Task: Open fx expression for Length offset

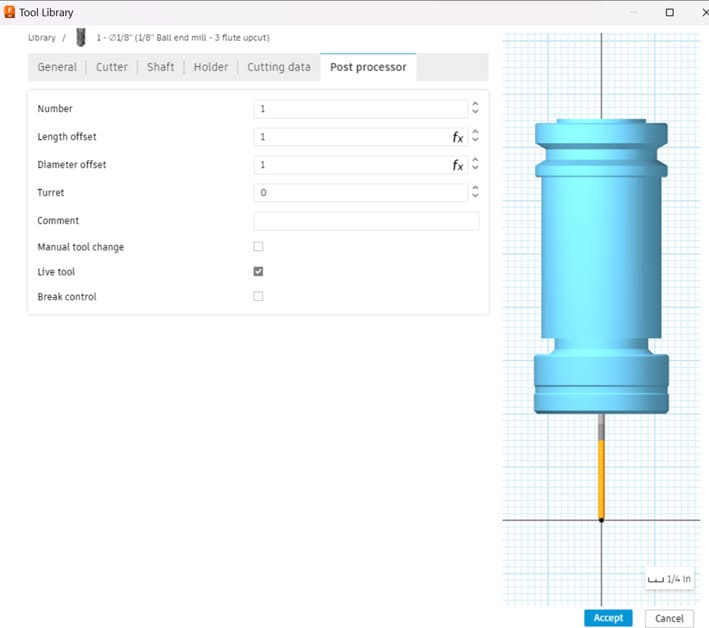Action: (x=458, y=137)
